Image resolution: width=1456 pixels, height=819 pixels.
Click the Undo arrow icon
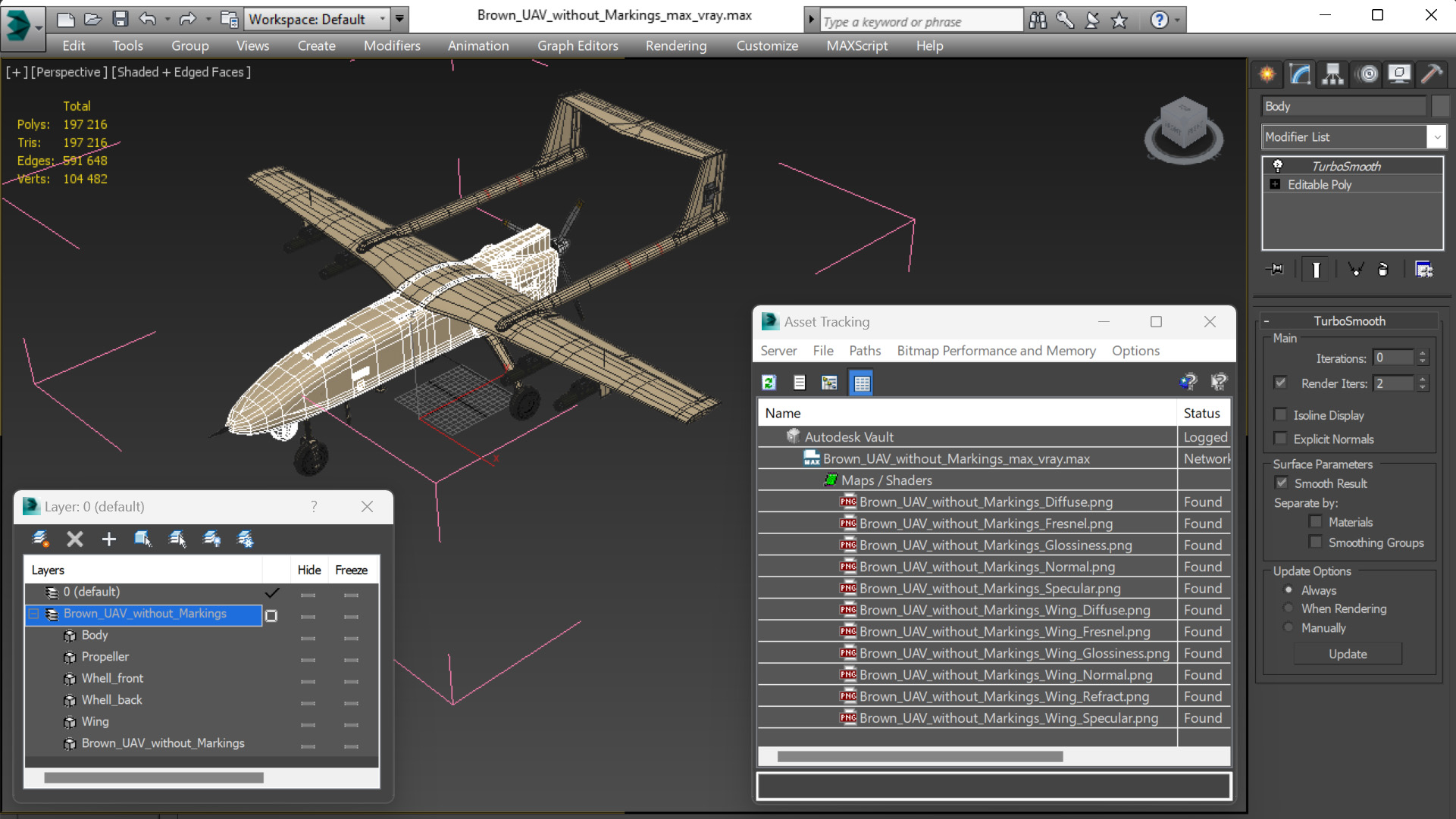[148, 19]
